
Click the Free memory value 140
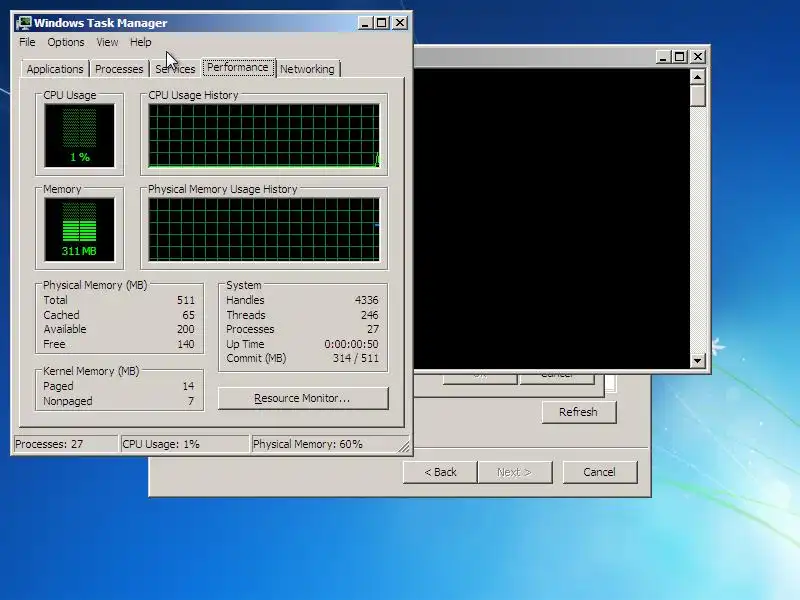point(186,344)
